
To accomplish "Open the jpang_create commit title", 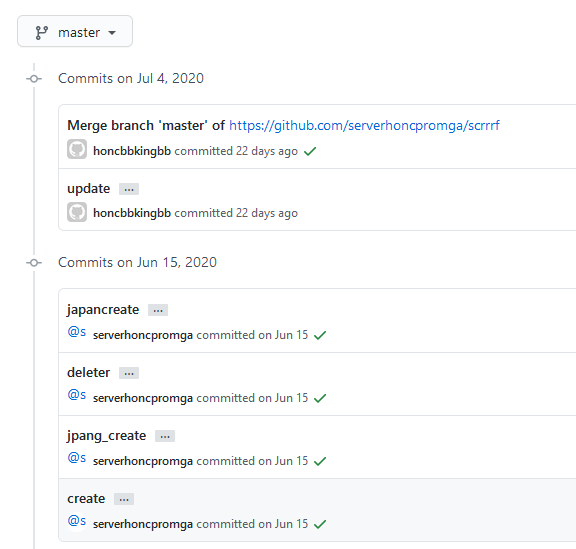I will click(107, 436).
